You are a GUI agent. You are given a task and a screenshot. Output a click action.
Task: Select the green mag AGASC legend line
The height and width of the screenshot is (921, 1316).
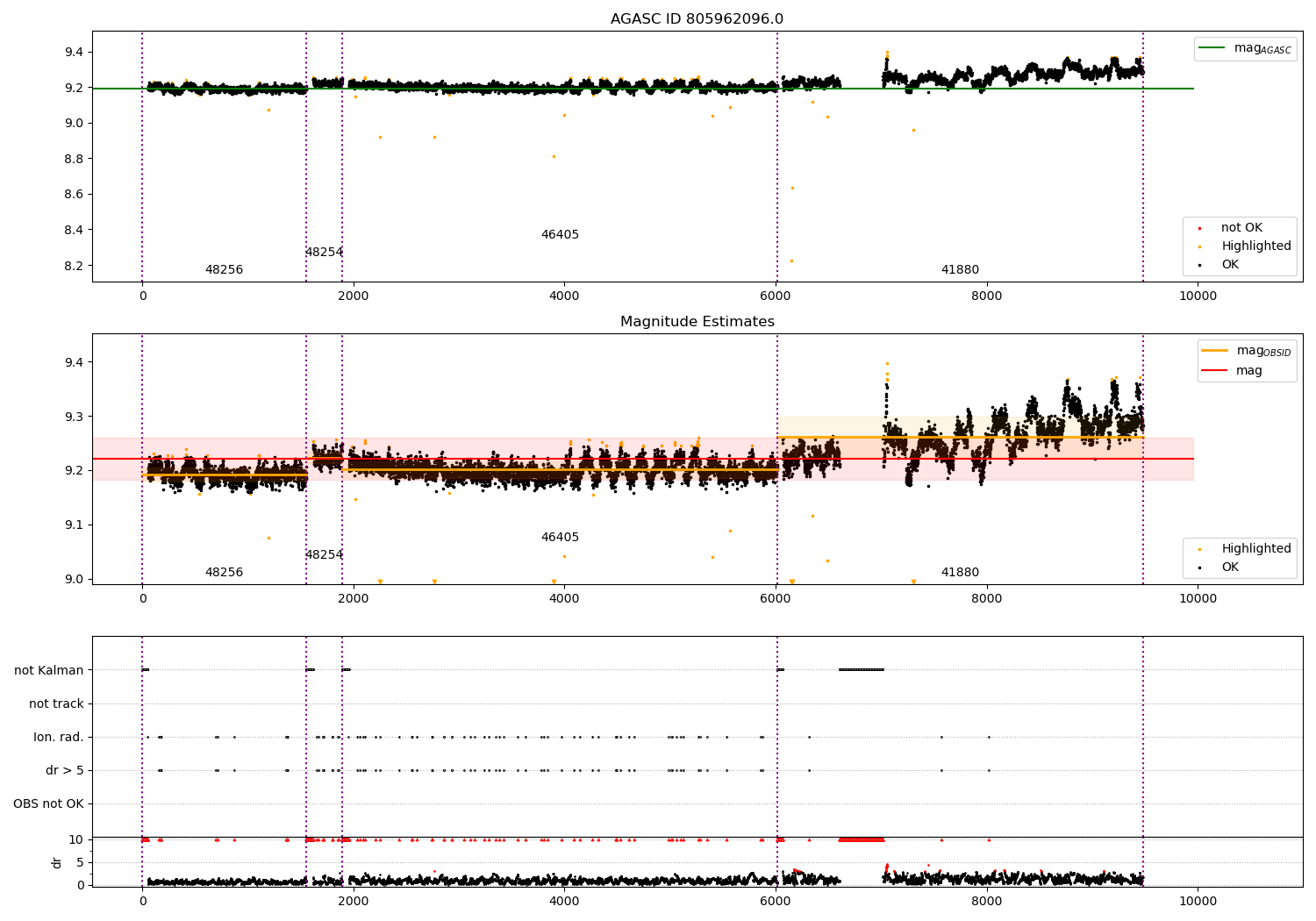coord(1212,48)
